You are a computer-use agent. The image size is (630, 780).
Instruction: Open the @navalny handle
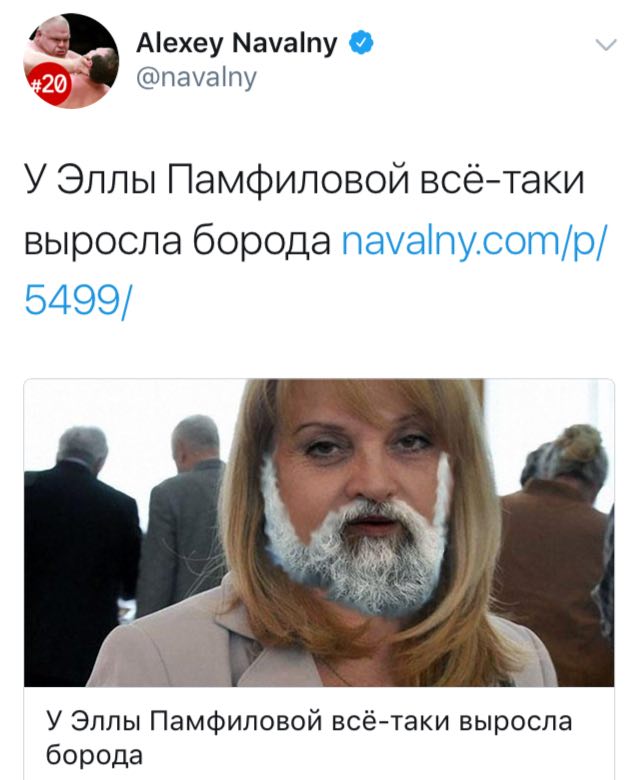tap(196, 78)
